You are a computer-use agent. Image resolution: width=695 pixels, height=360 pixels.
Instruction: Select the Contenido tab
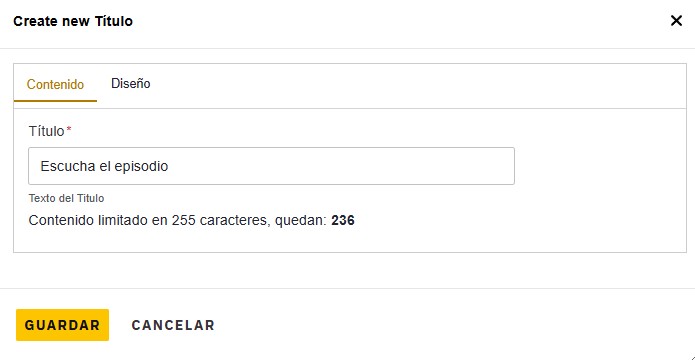(55, 84)
